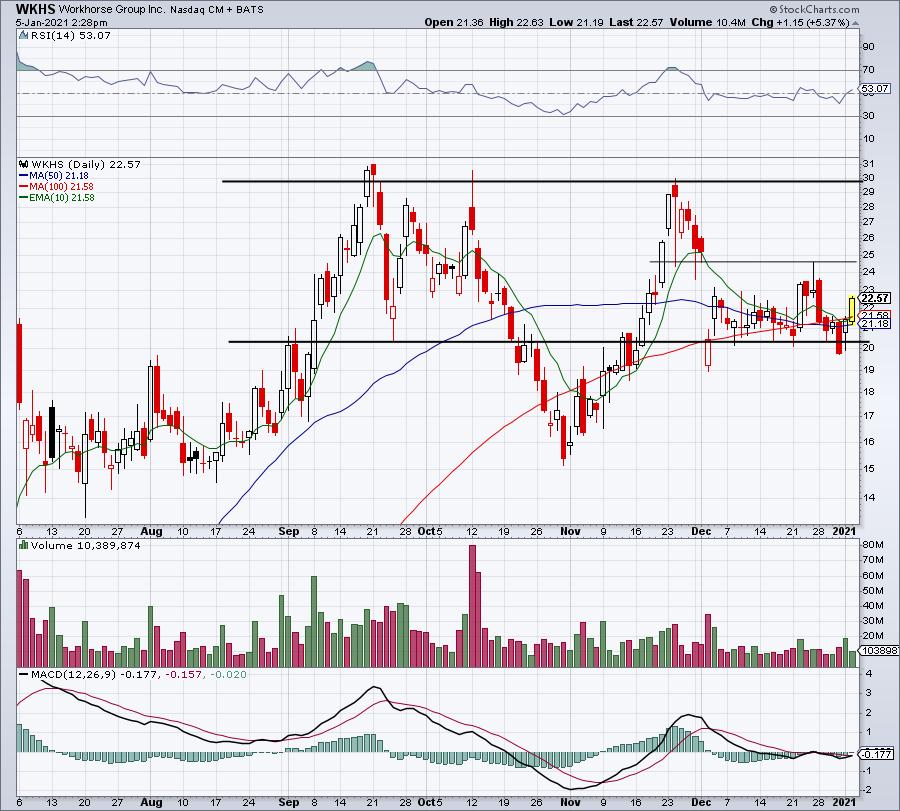
Task: Click the short horizontal line near 24.5
Action: tap(753, 262)
